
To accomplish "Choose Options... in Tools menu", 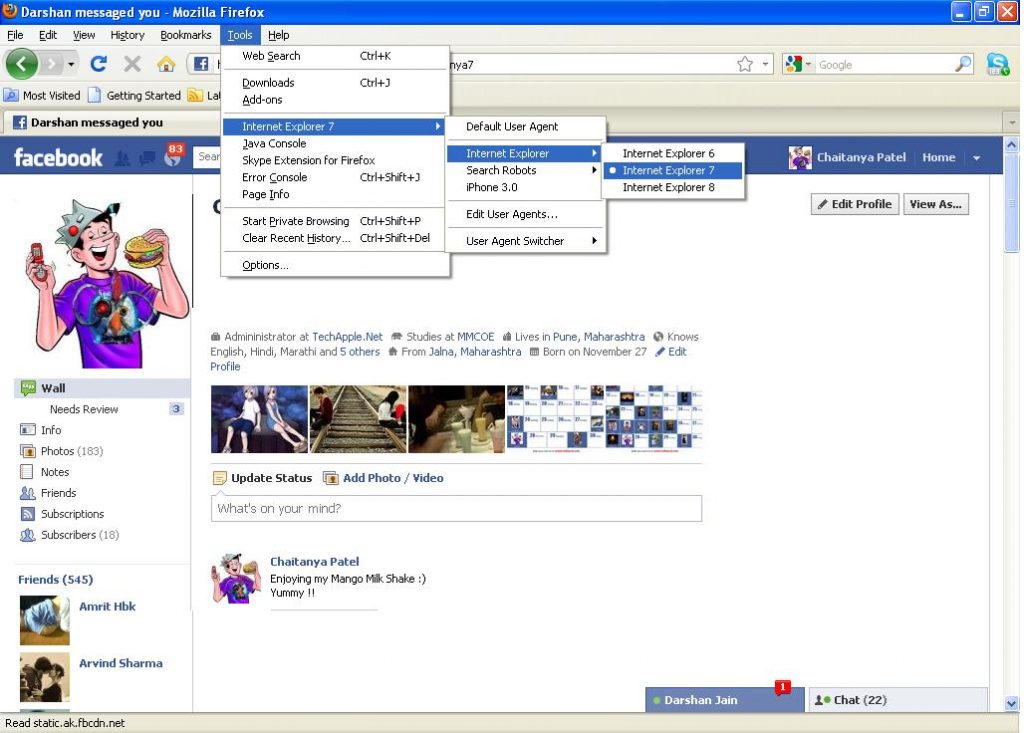I will point(334,265).
